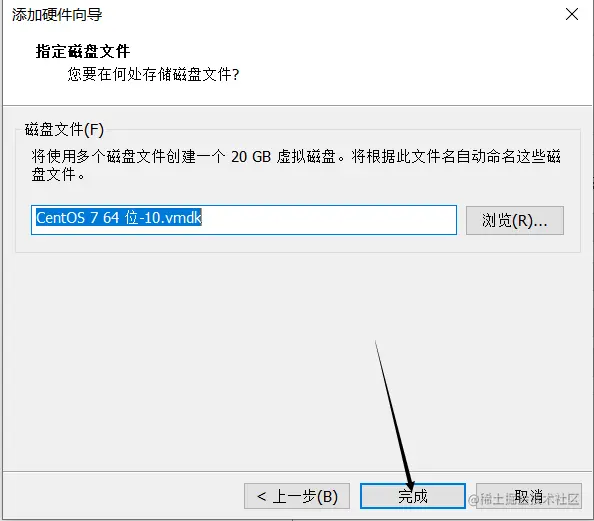The width and height of the screenshot is (594, 521).
Task: Click the word CentOS in the filename field
Action: pyautogui.click(x=61, y=217)
